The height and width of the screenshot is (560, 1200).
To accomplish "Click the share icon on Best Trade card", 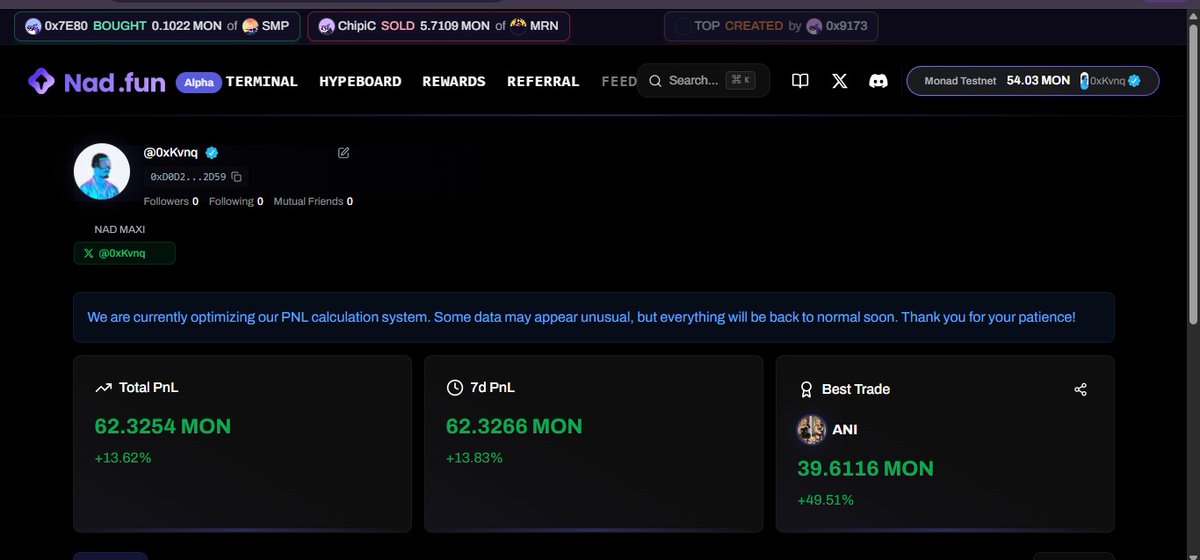I will coord(1081,389).
